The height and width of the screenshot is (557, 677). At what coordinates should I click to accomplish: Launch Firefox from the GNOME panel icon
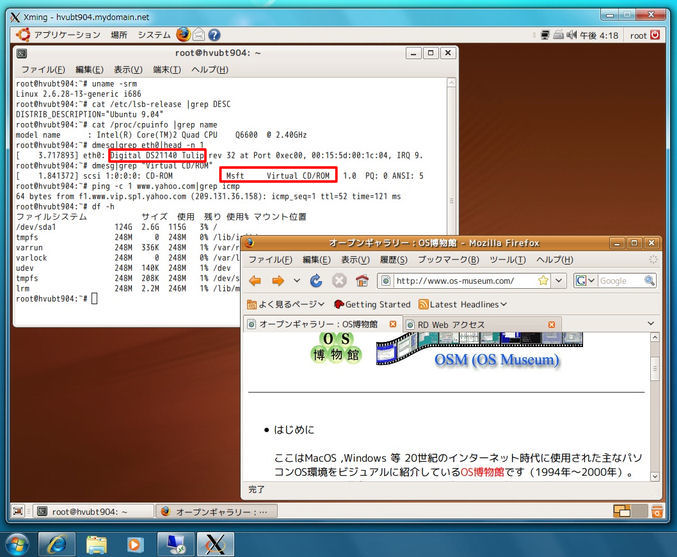[x=183, y=35]
